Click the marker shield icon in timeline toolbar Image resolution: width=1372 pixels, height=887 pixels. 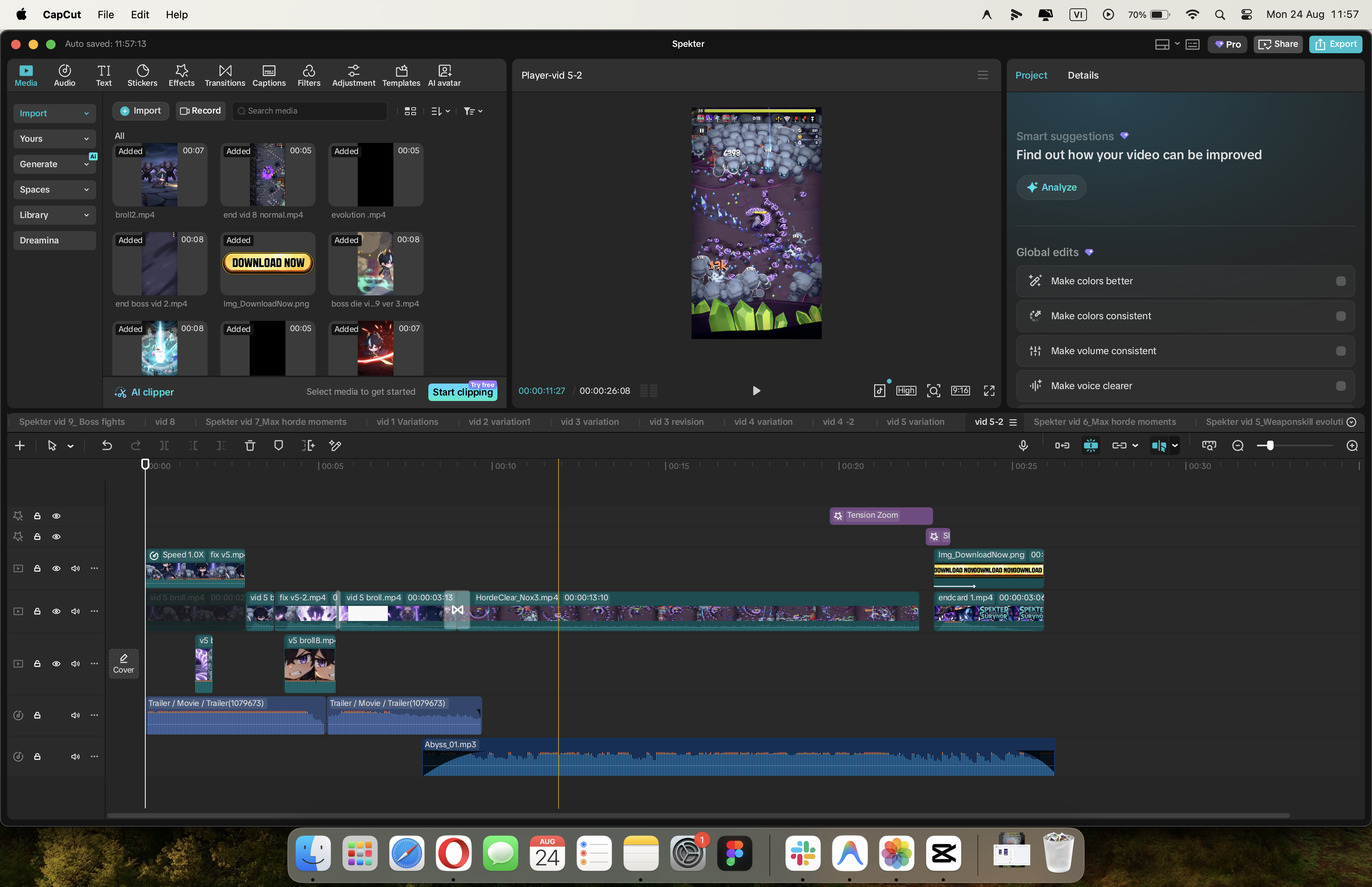[279, 445]
